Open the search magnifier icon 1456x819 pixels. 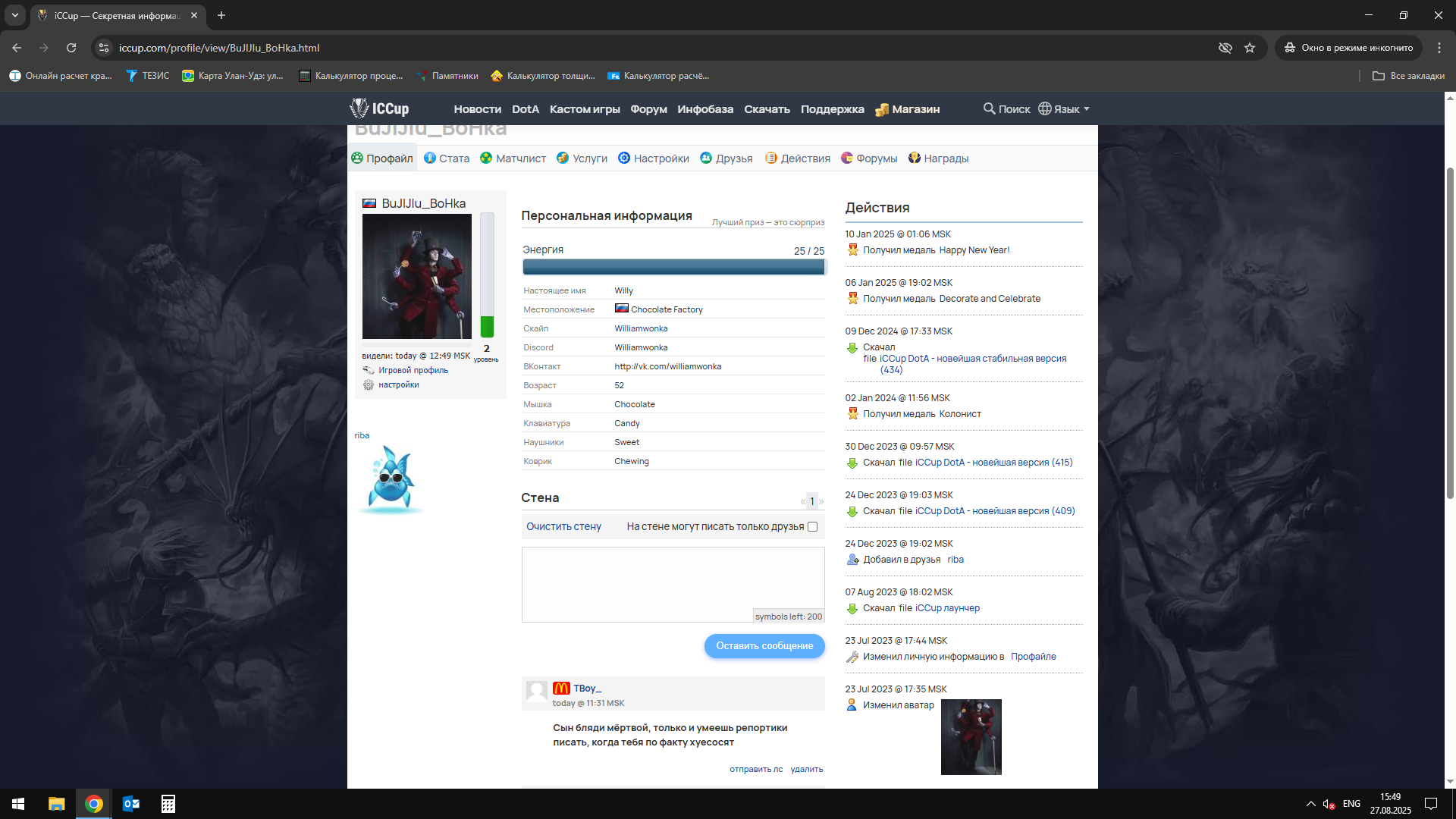[x=989, y=108]
